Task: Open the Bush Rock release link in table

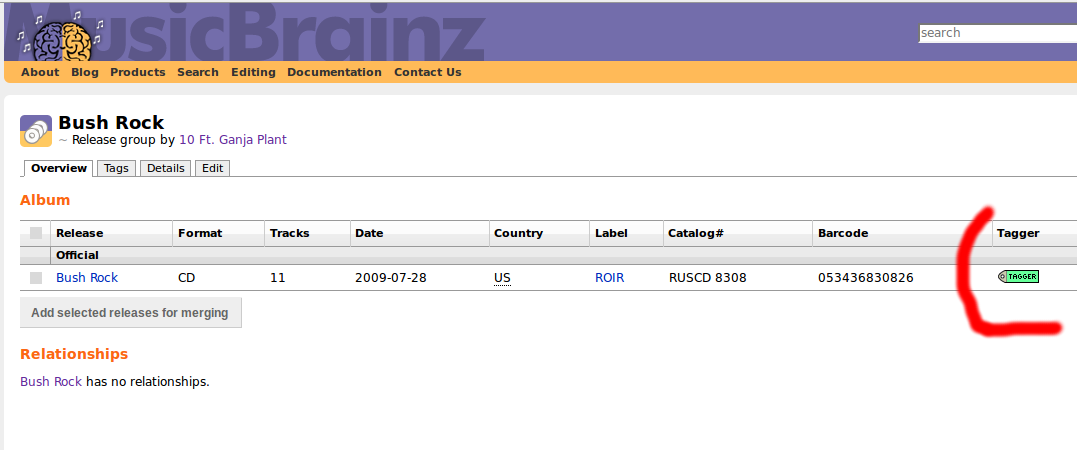Action: (87, 278)
